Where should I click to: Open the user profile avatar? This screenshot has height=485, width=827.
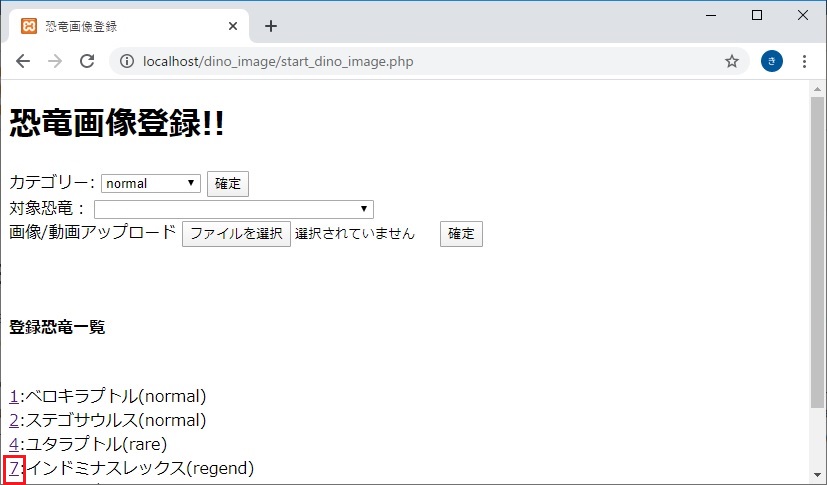pyautogui.click(x=771, y=61)
